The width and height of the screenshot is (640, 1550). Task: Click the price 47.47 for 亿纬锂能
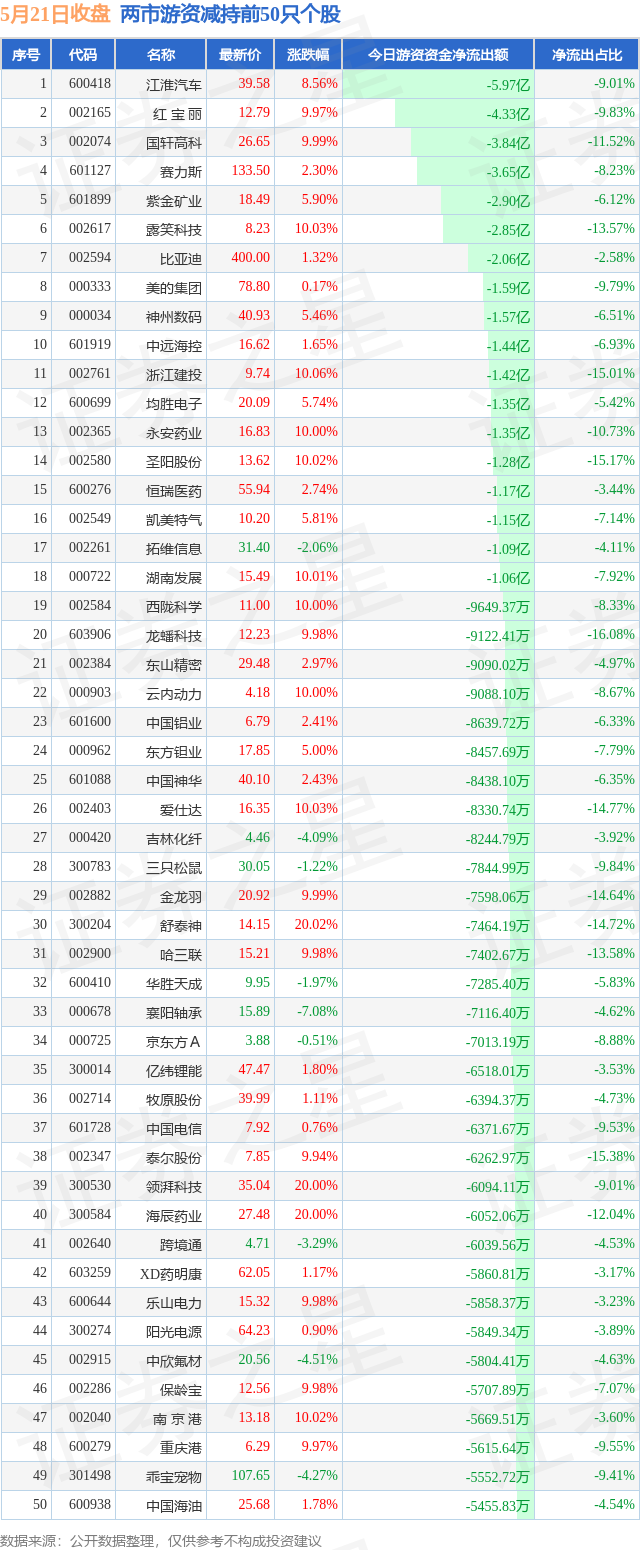[x=256, y=1070]
